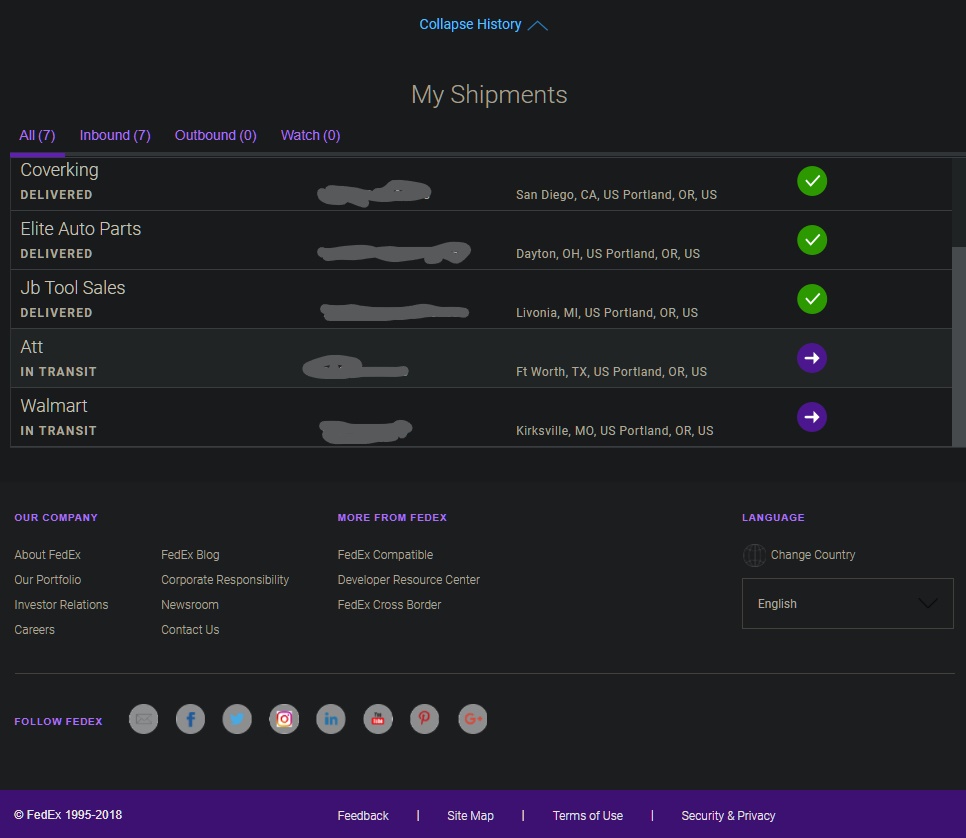Click the green delivered checkmark for Coverking
966x838 pixels.
[x=812, y=181]
